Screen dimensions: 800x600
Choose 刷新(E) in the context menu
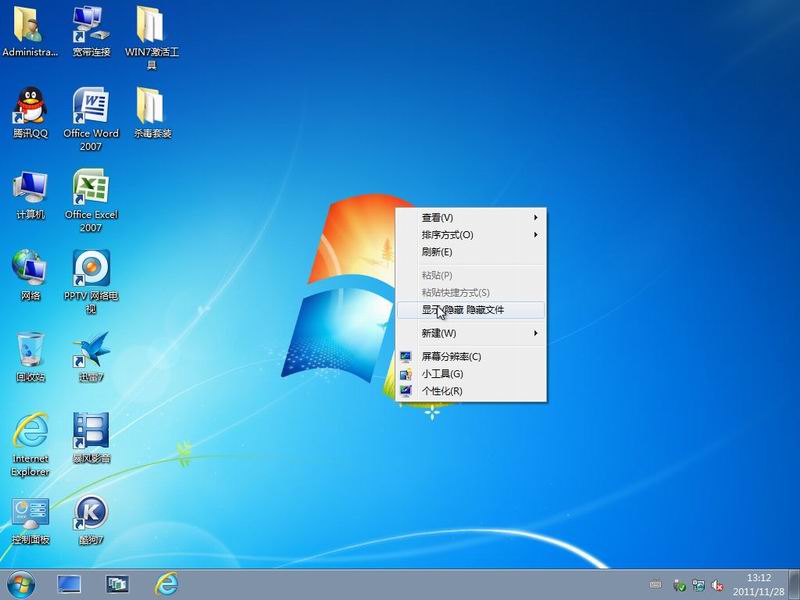coord(471,252)
